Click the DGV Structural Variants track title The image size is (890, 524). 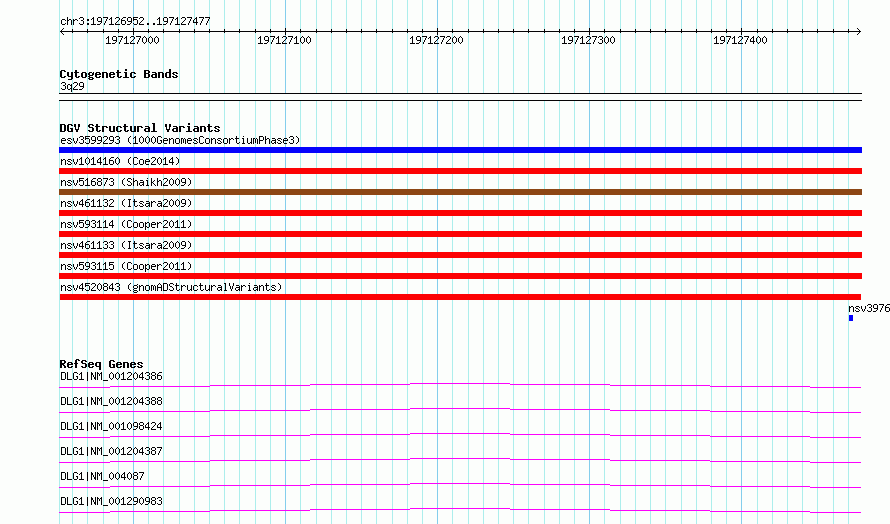click(x=140, y=128)
